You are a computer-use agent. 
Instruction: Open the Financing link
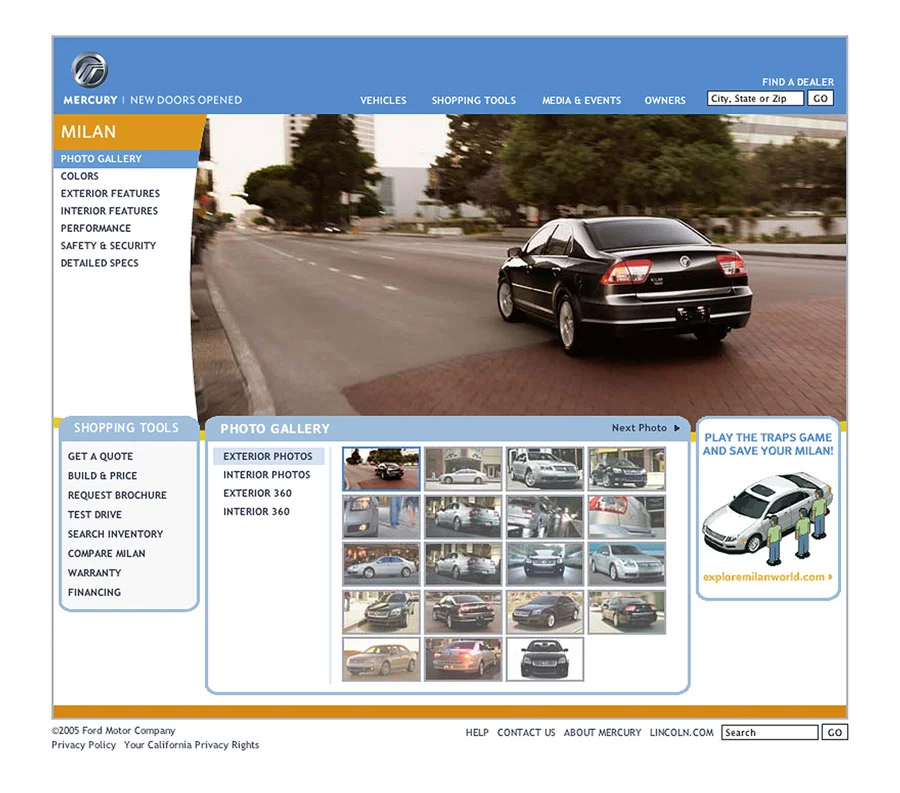click(x=94, y=592)
